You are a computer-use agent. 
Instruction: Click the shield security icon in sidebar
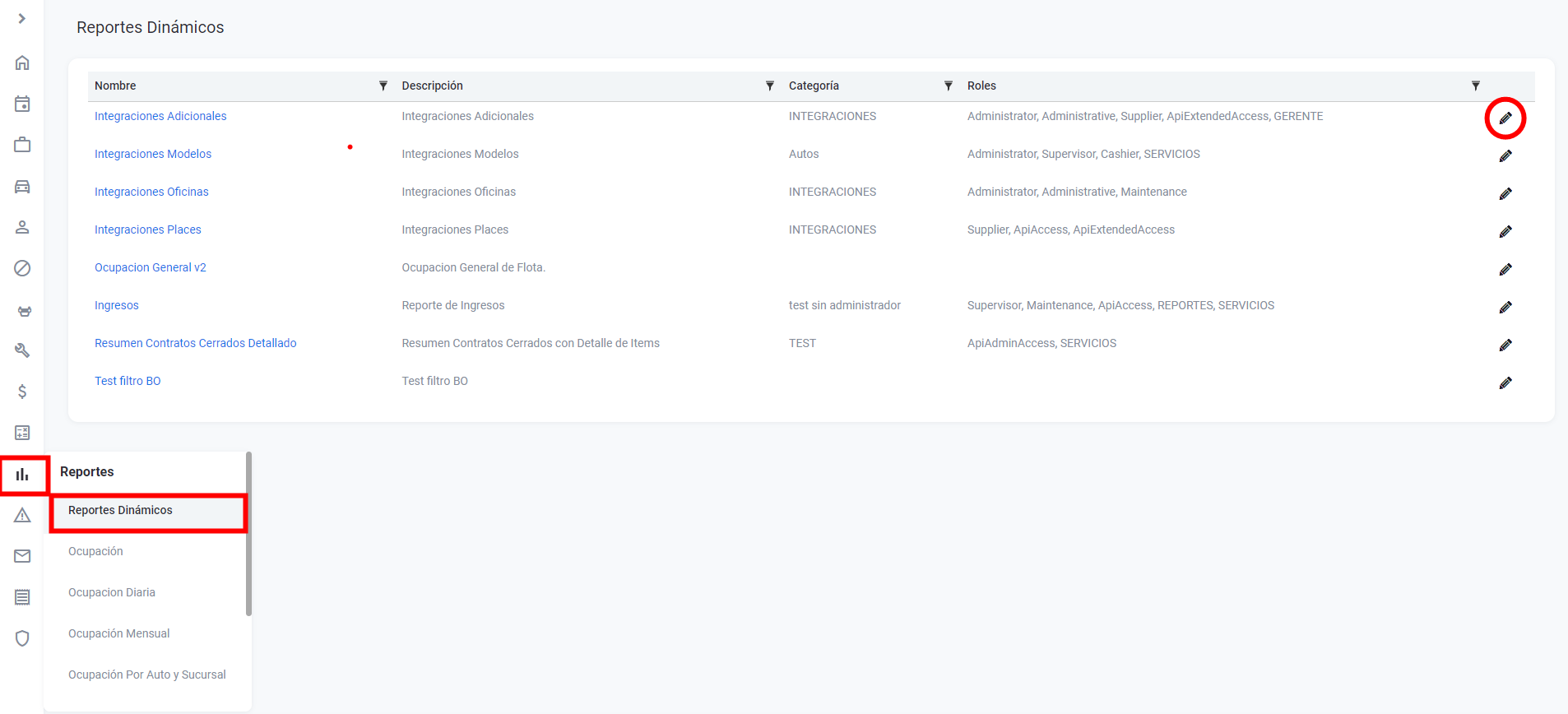coord(22,638)
